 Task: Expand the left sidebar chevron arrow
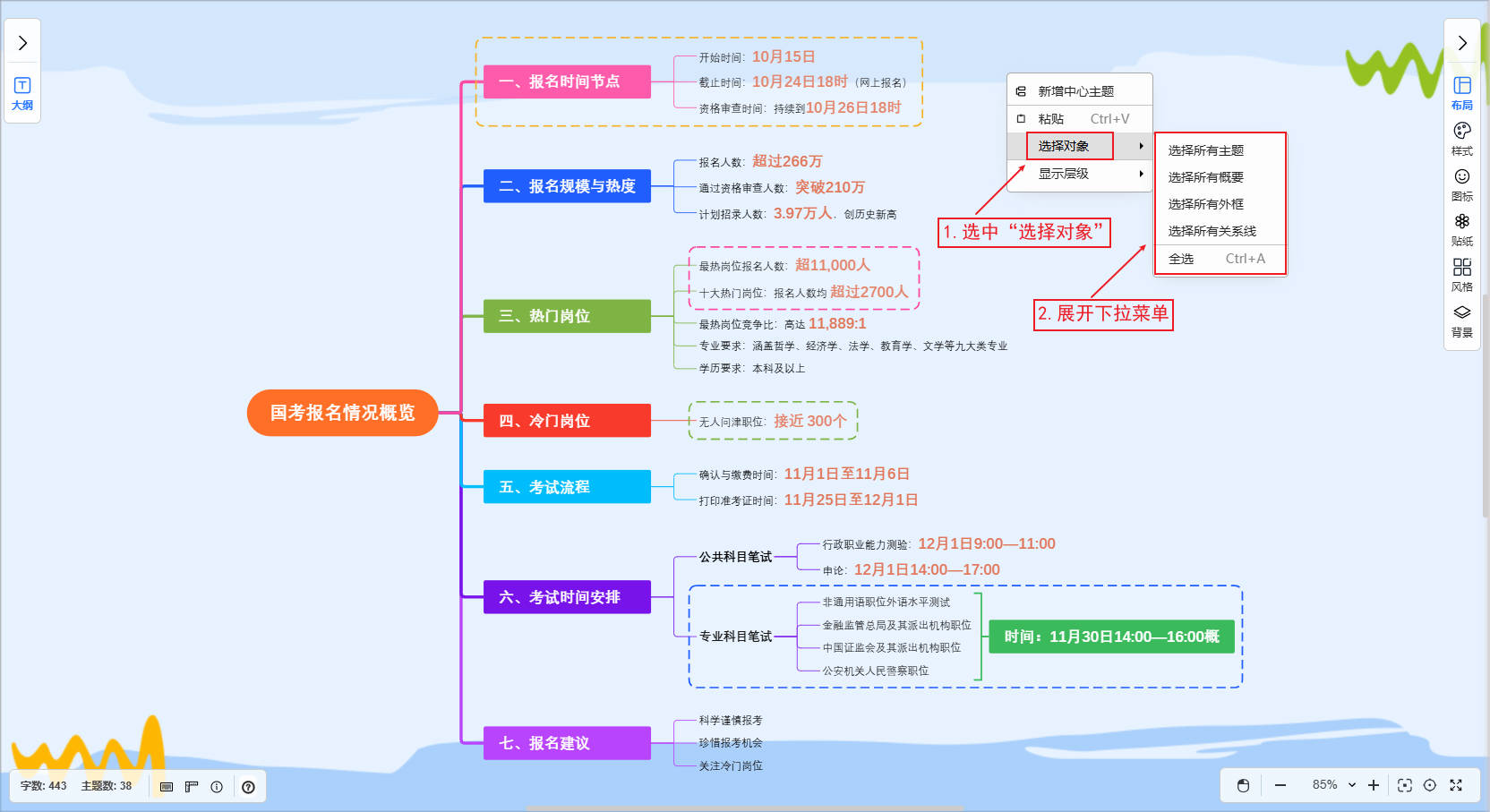pos(22,43)
